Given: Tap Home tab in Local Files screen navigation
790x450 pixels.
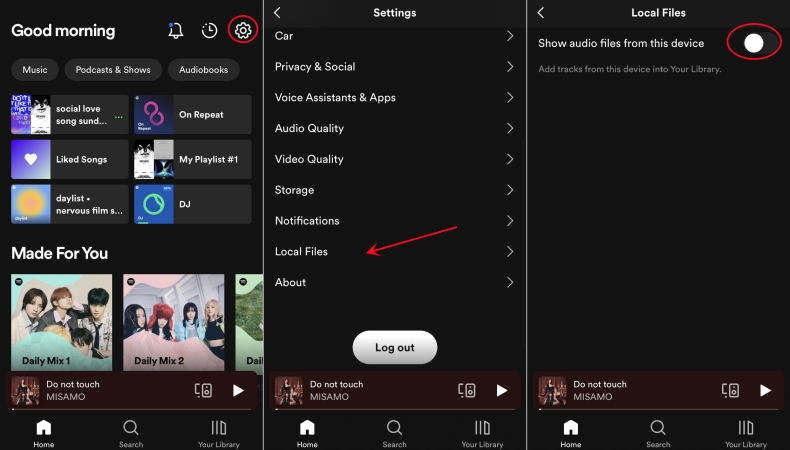Looking at the screenshot, I should point(571,434).
